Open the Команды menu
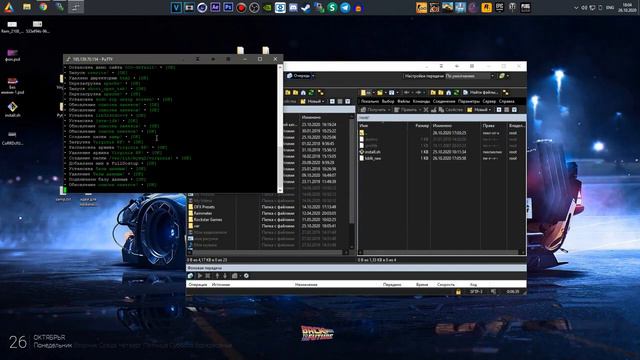 click(x=421, y=101)
